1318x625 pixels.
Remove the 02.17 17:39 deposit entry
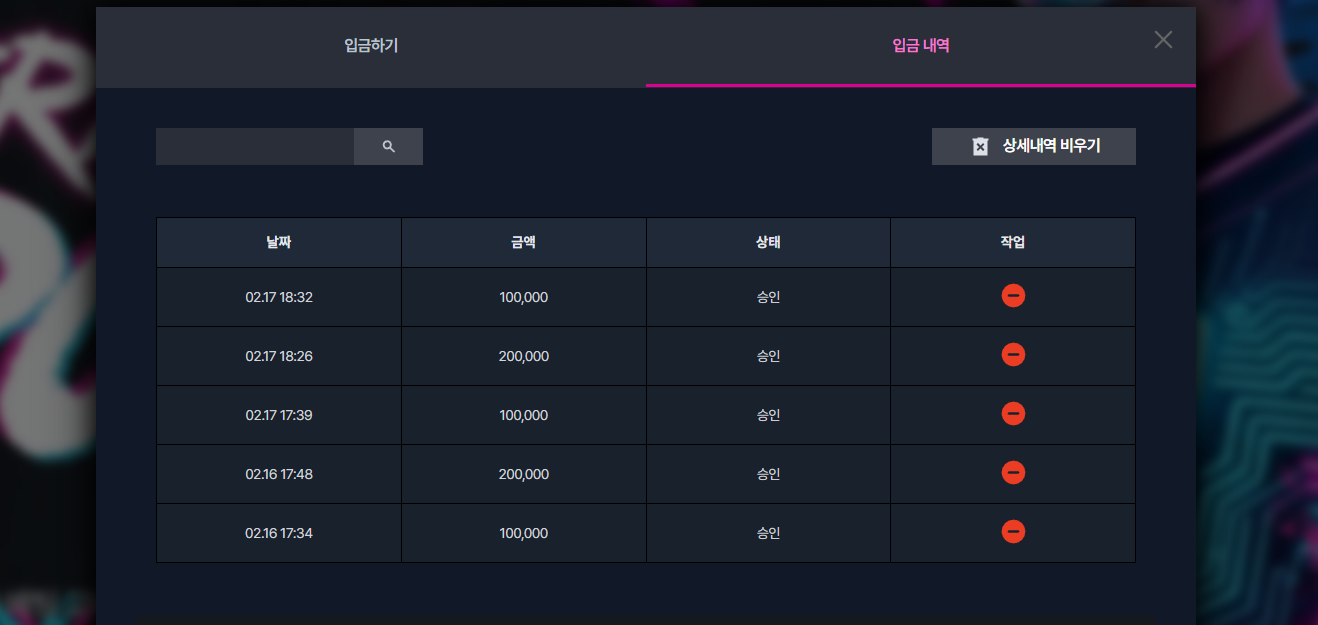click(1013, 414)
